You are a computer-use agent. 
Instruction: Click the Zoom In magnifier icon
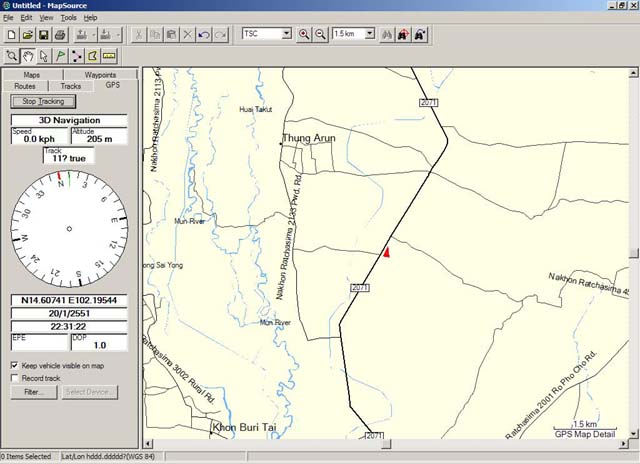[x=304, y=34]
